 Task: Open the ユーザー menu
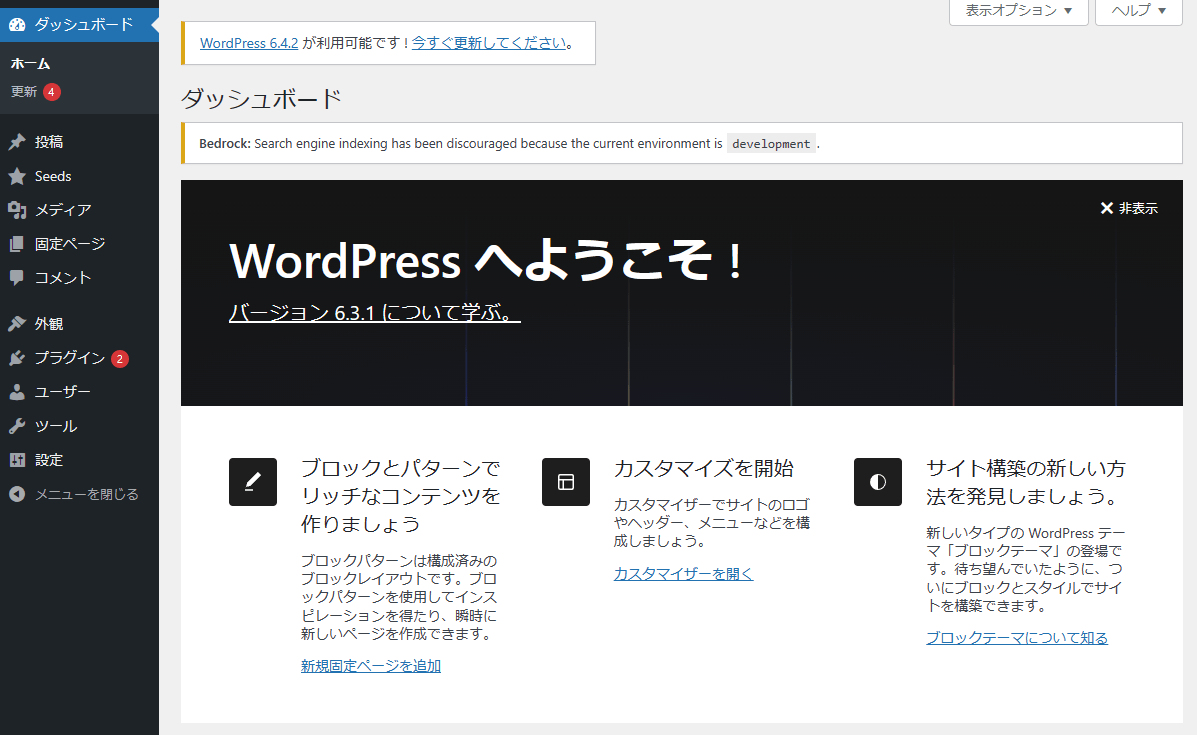(79, 392)
